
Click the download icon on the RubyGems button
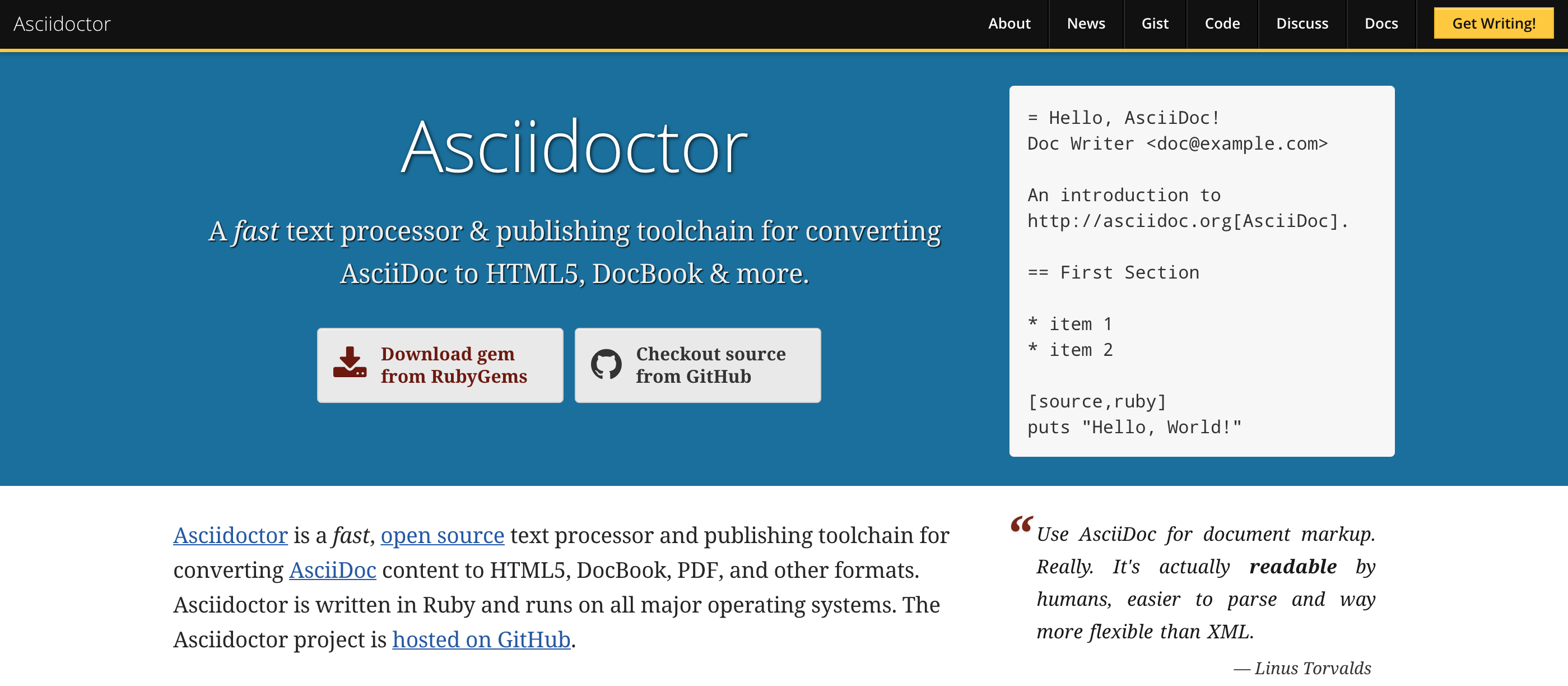350,363
